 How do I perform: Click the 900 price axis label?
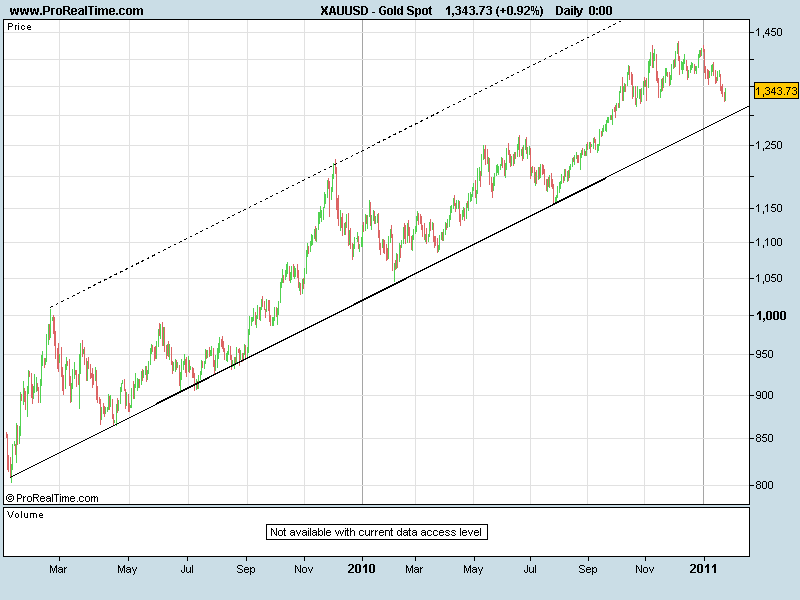tap(764, 395)
